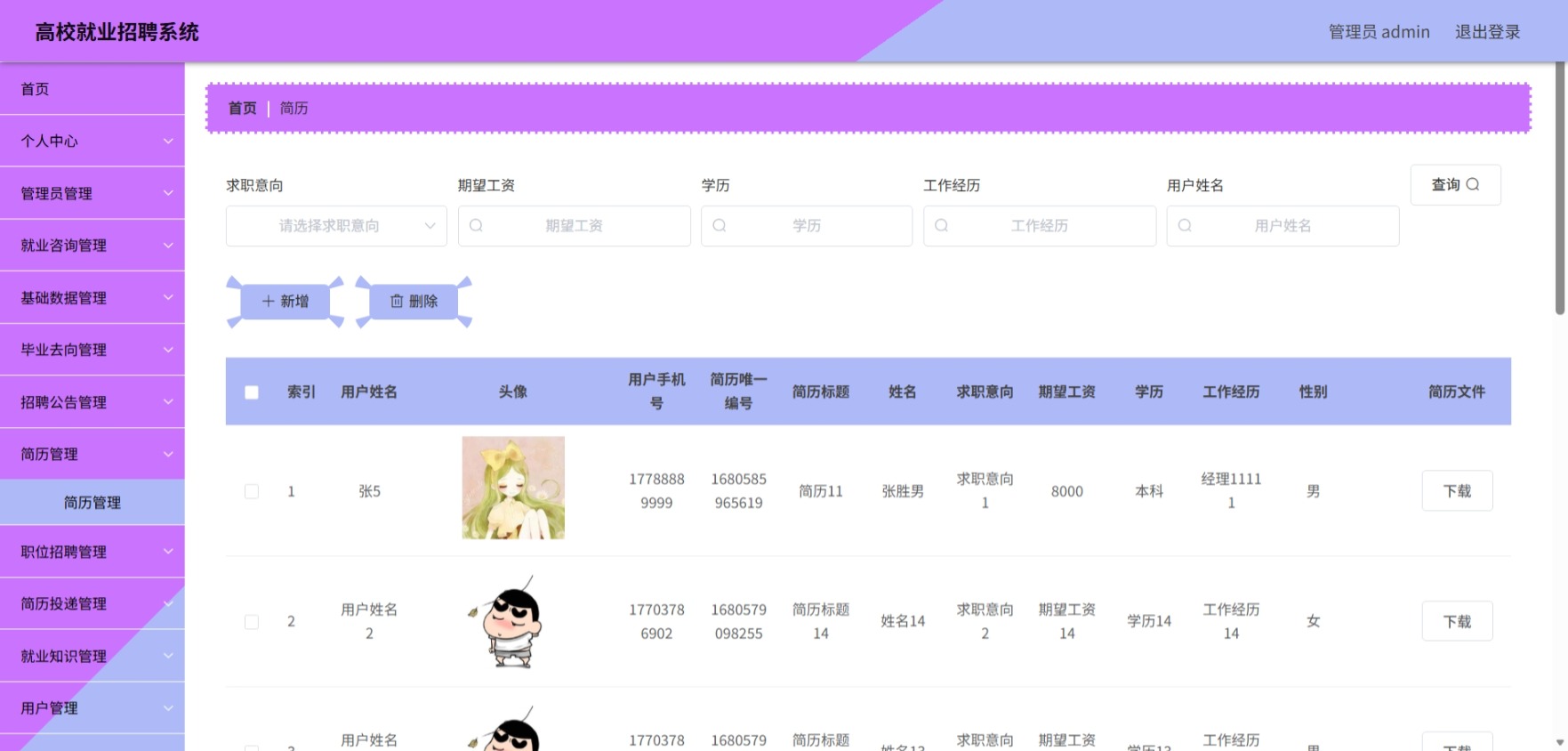Image resolution: width=1568 pixels, height=751 pixels.
Task: Download the resume file for 姓名14
Action: coord(1457,622)
